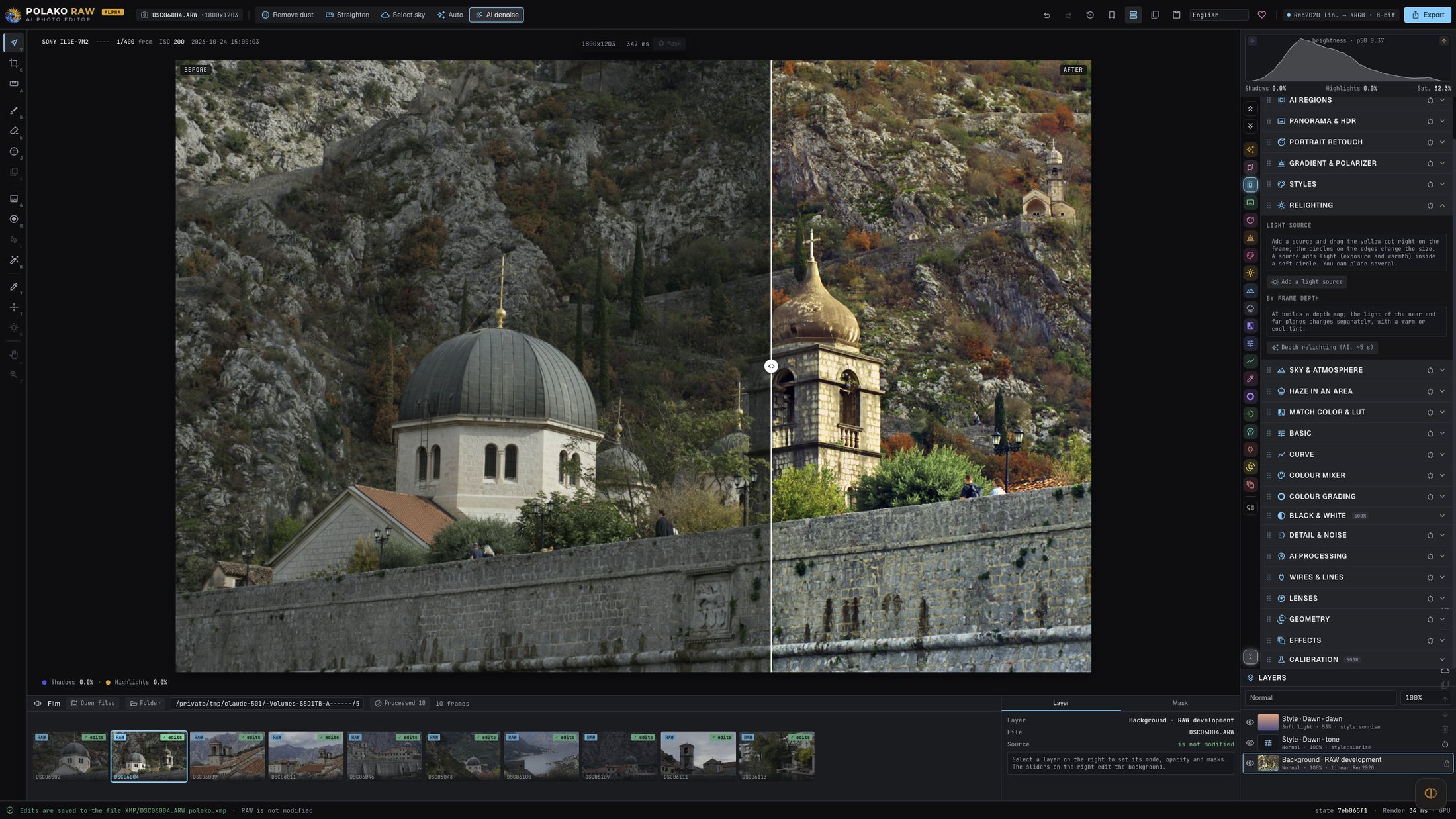Click the lock icon on Background layer
This screenshot has height=819, width=1456.
(x=1447, y=763)
